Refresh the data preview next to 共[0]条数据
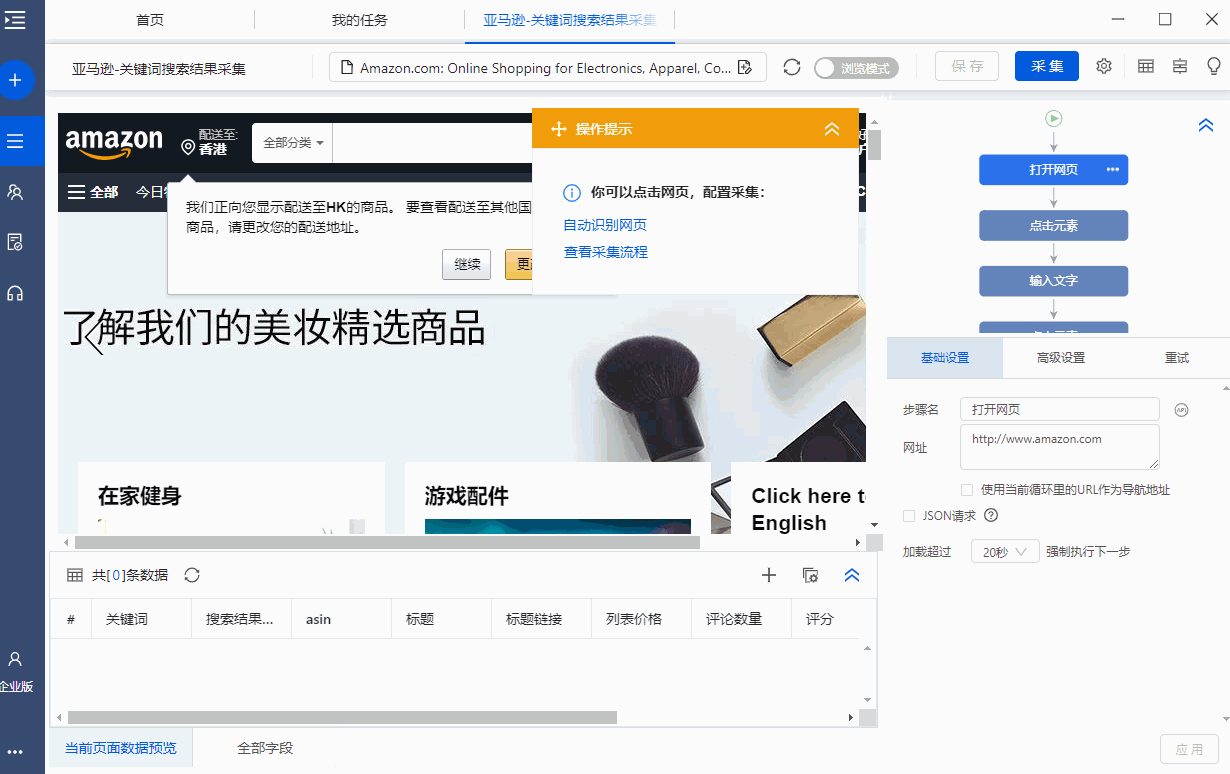The image size is (1230, 774). coord(193,575)
